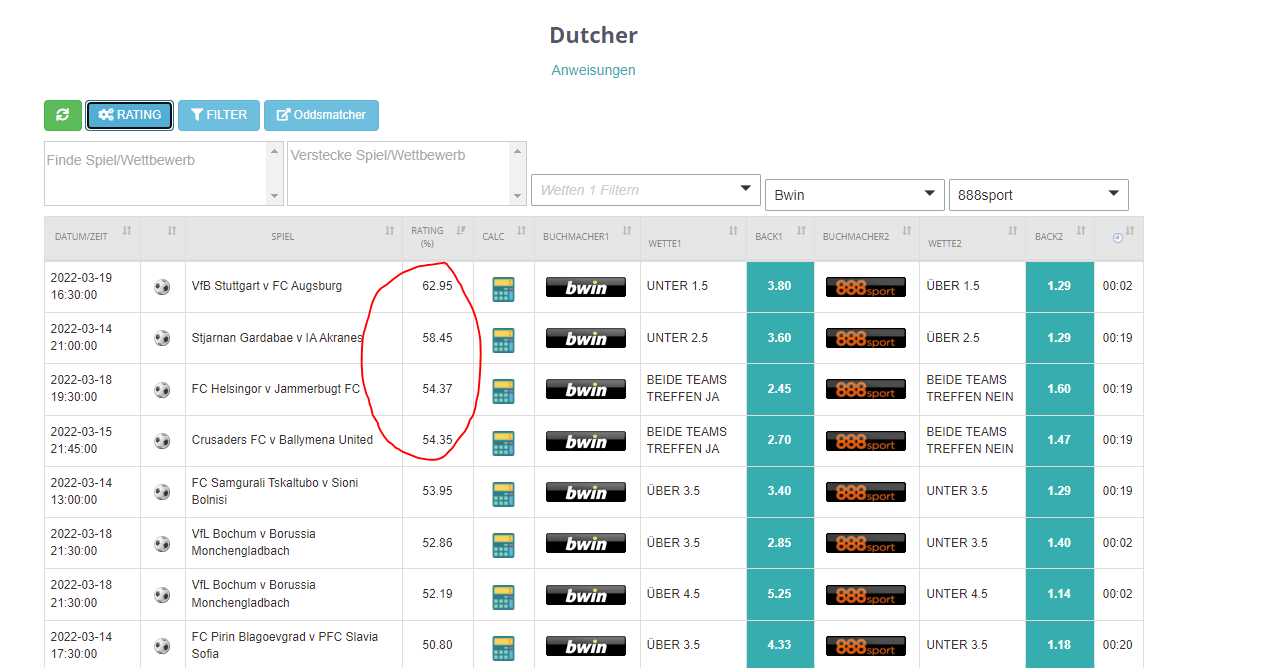1275x668 pixels.
Task: Click back odds 5.25 for Bochum row
Action: pos(780,594)
